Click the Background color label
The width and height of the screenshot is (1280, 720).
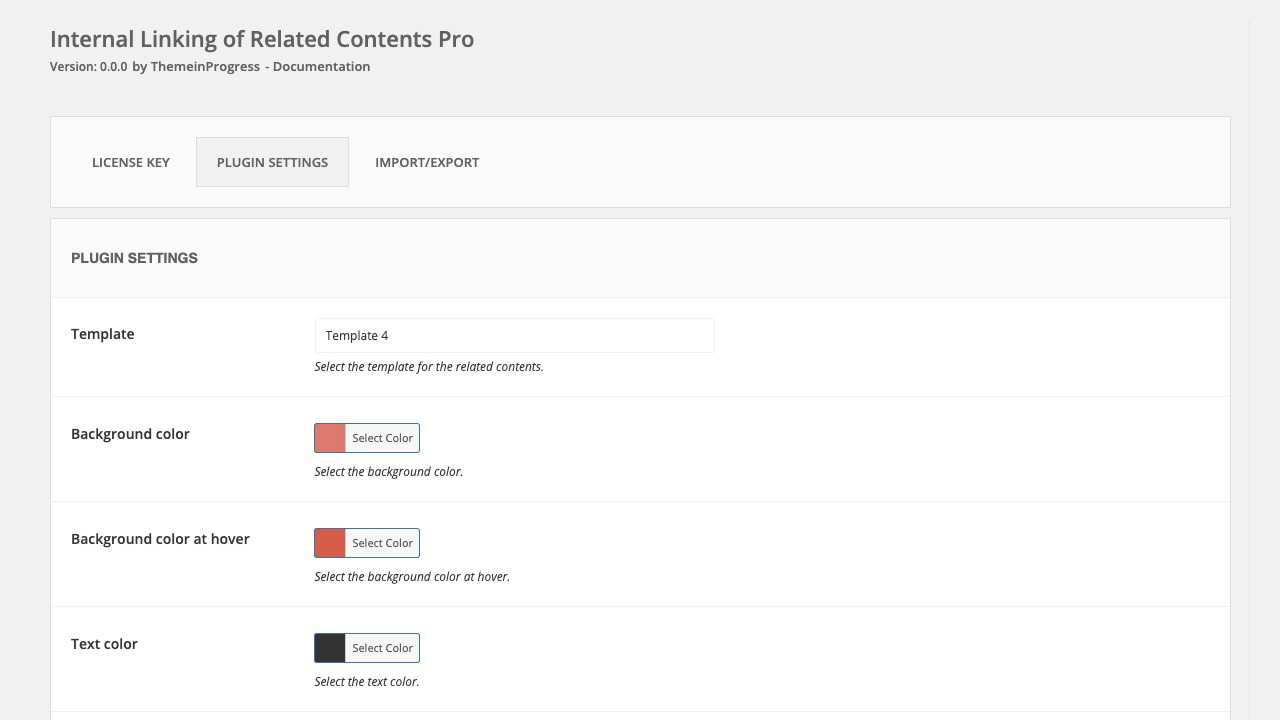point(130,434)
